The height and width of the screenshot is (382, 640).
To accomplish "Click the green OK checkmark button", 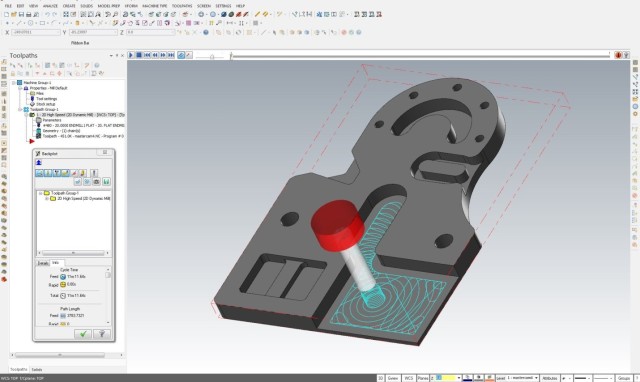I will [83, 334].
